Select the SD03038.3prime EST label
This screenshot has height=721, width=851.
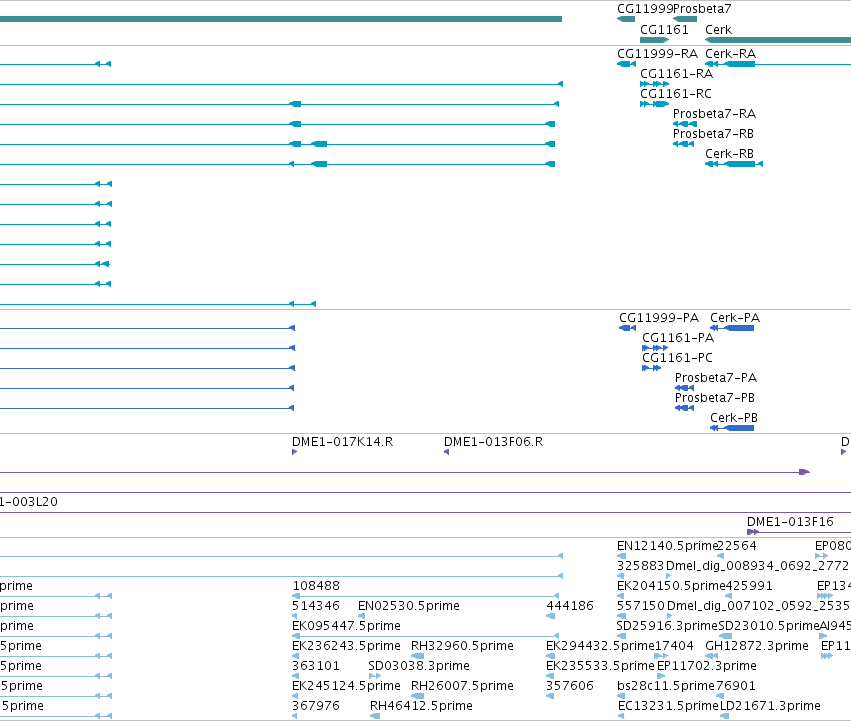[x=418, y=666]
